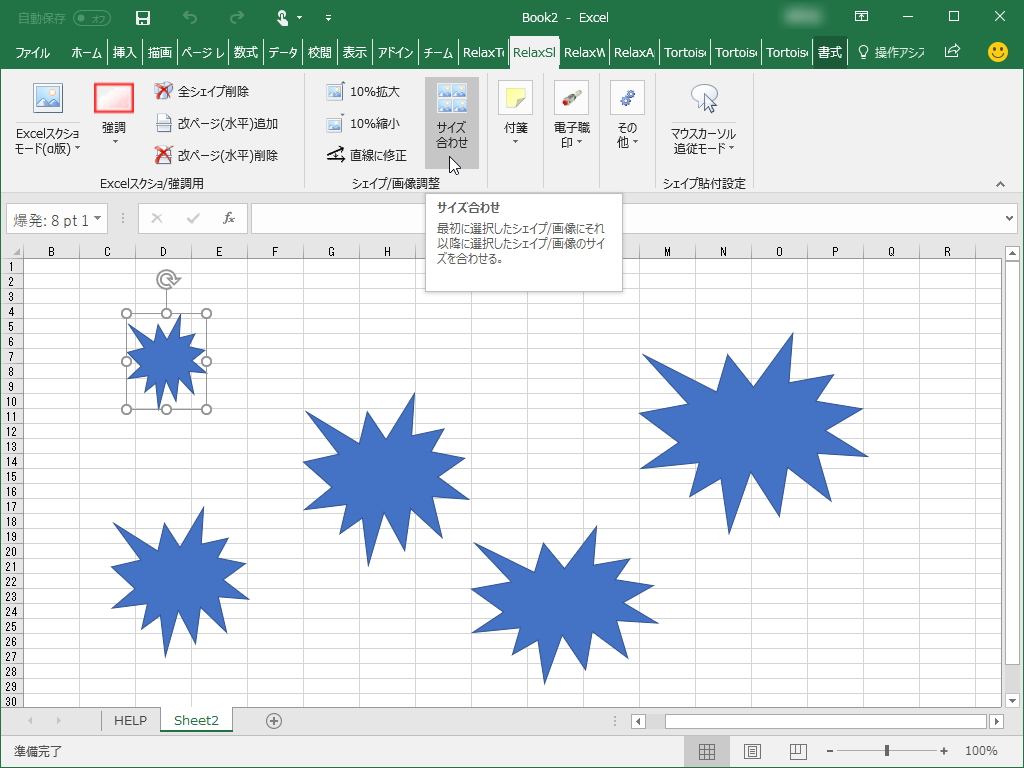The image size is (1024, 768).
Task: Click inside the formula bar input
Action: 627,218
